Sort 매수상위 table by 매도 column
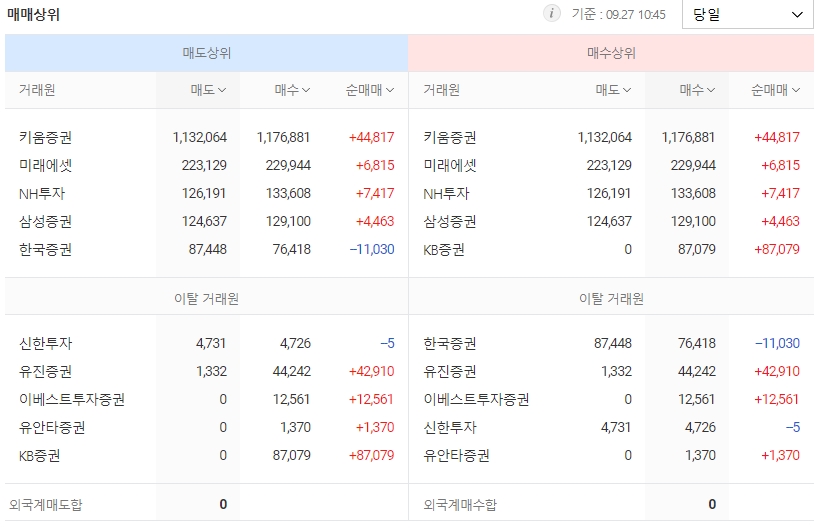 614,90
